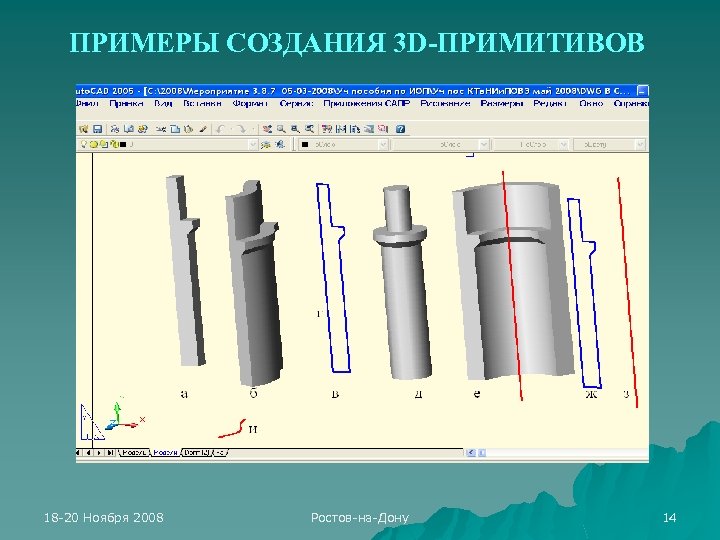Viewport: 720px width, 540px height.
Task: Click the Plot printer icon
Action: click(x=115, y=129)
